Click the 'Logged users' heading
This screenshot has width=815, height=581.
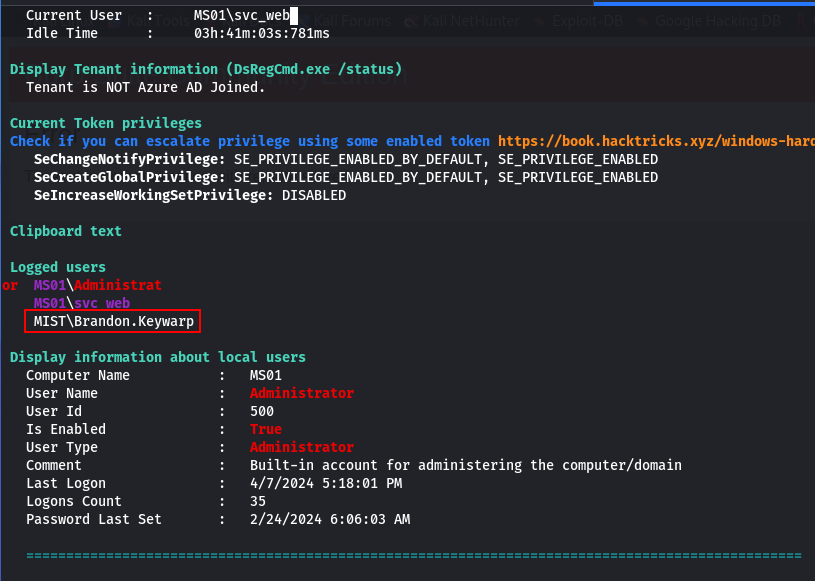58,267
